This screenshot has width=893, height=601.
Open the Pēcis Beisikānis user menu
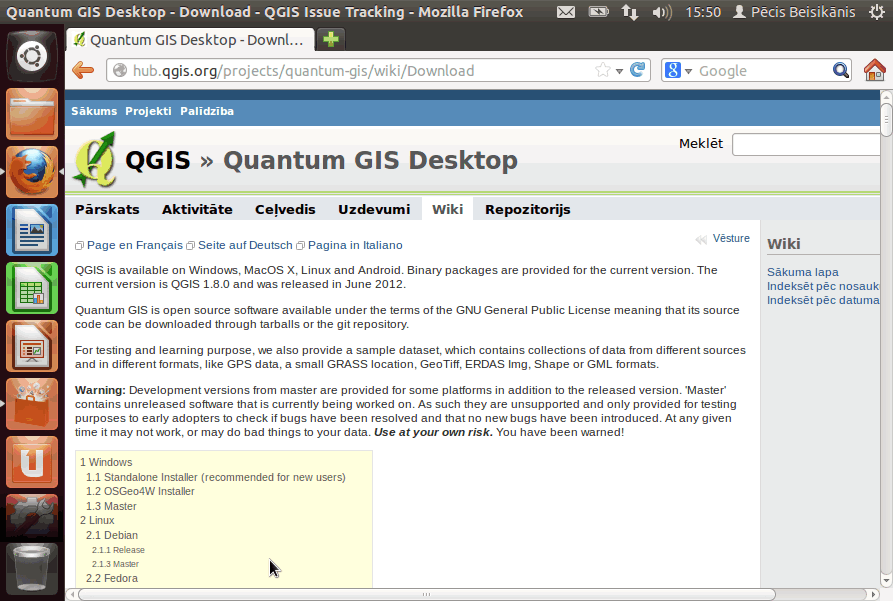(794, 12)
